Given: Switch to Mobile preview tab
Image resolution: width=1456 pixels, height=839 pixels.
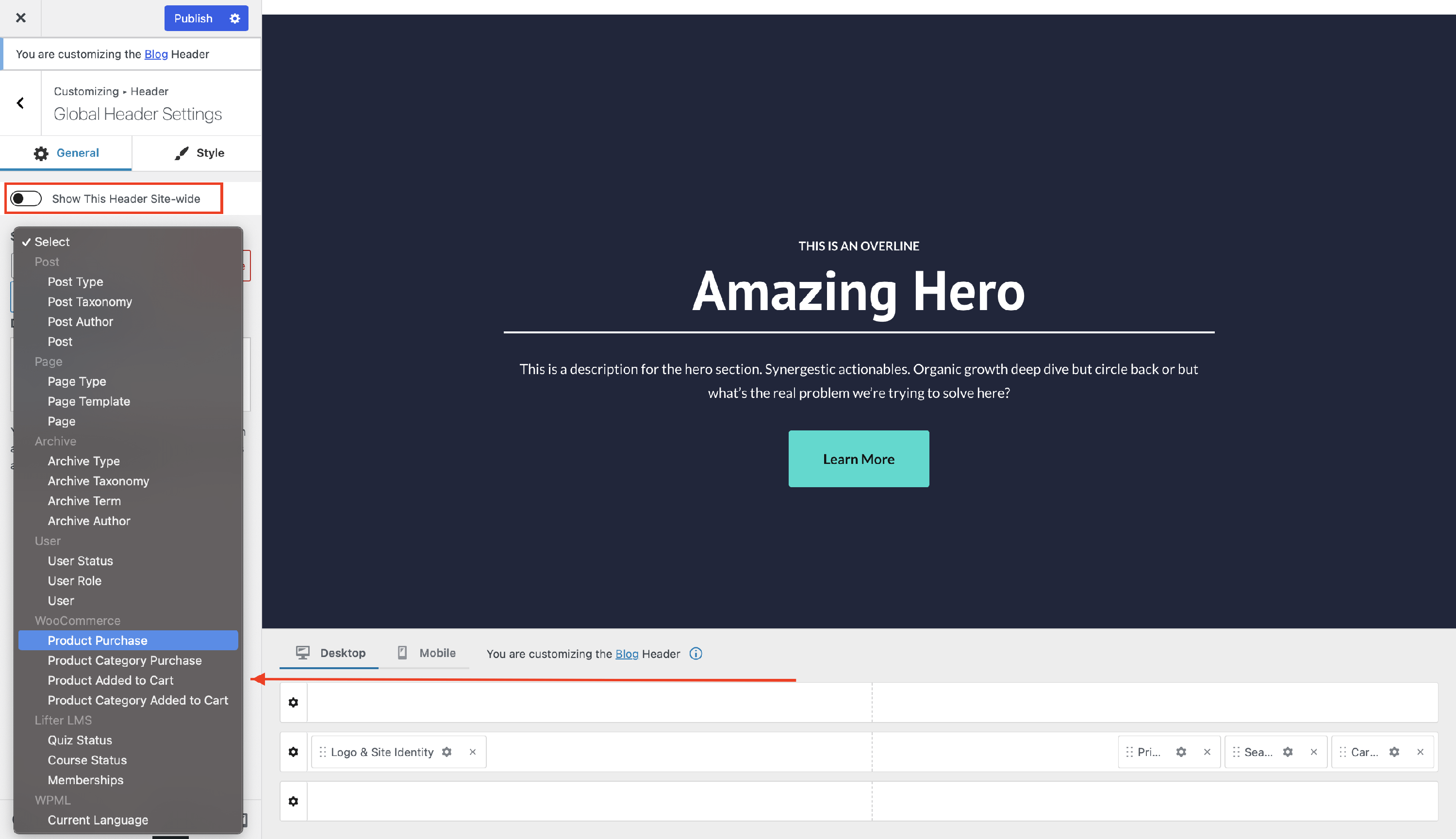Looking at the screenshot, I should tap(427, 653).
